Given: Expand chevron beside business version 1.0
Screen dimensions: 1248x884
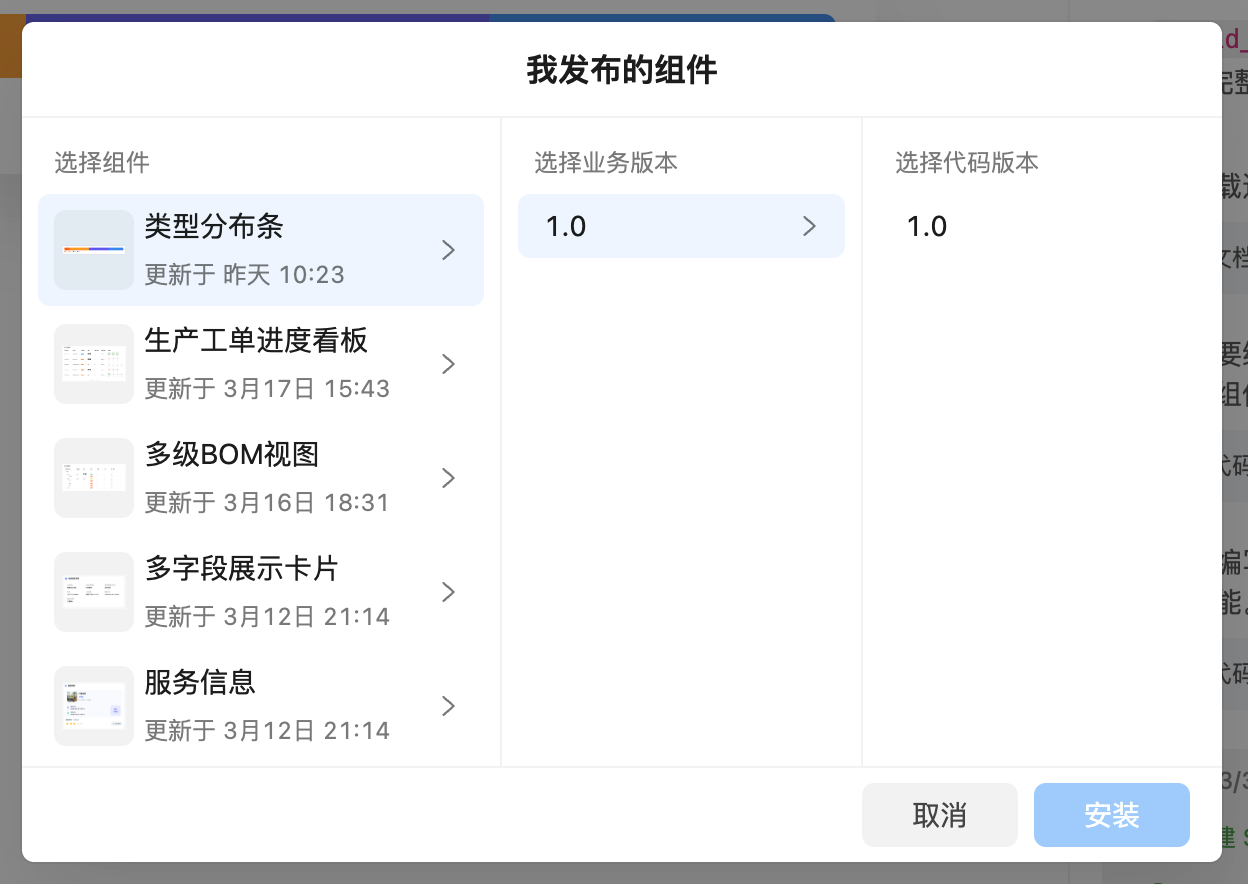Looking at the screenshot, I should pyautogui.click(x=810, y=226).
